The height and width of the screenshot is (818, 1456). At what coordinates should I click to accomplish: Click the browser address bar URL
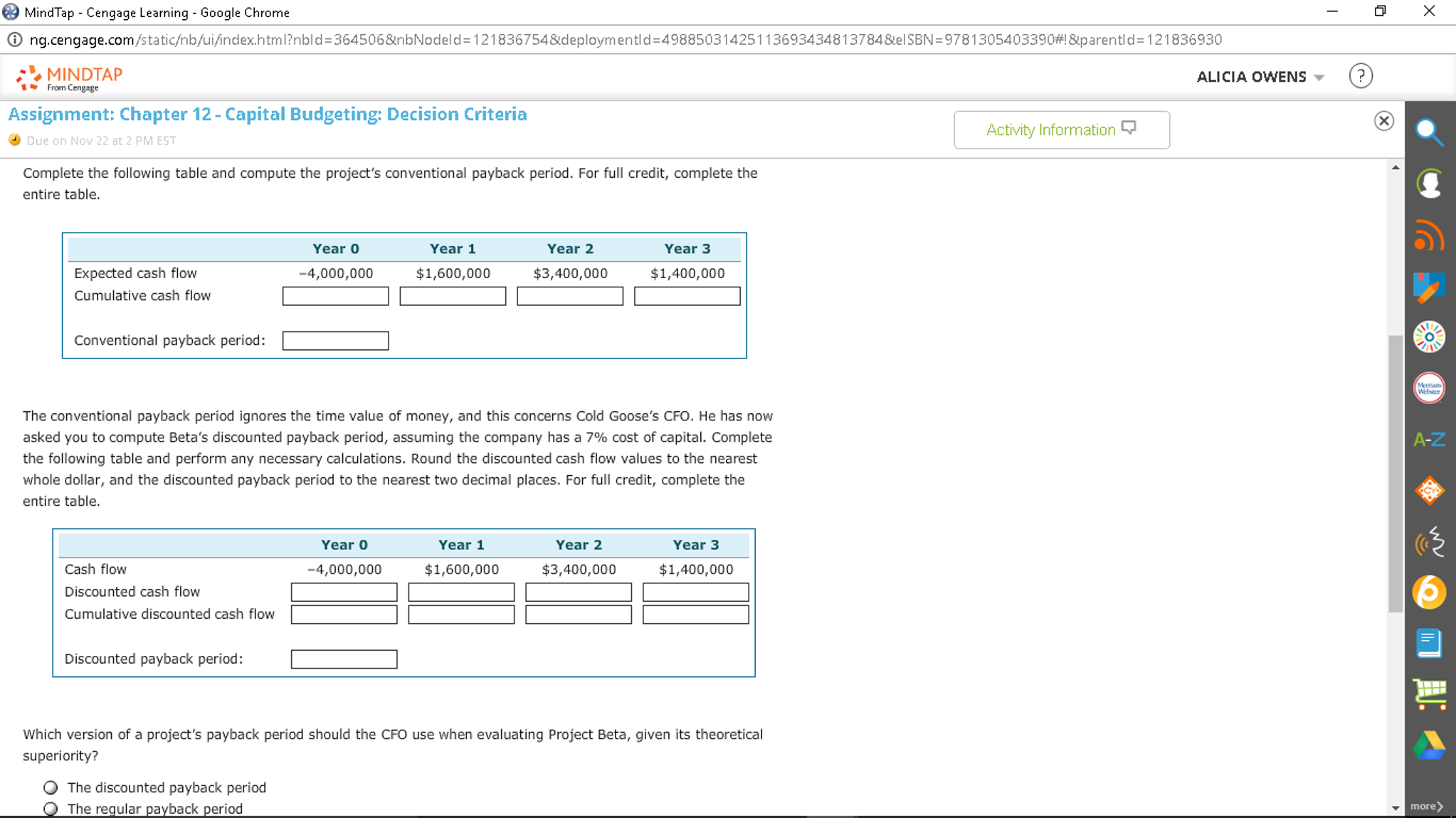click(626, 40)
